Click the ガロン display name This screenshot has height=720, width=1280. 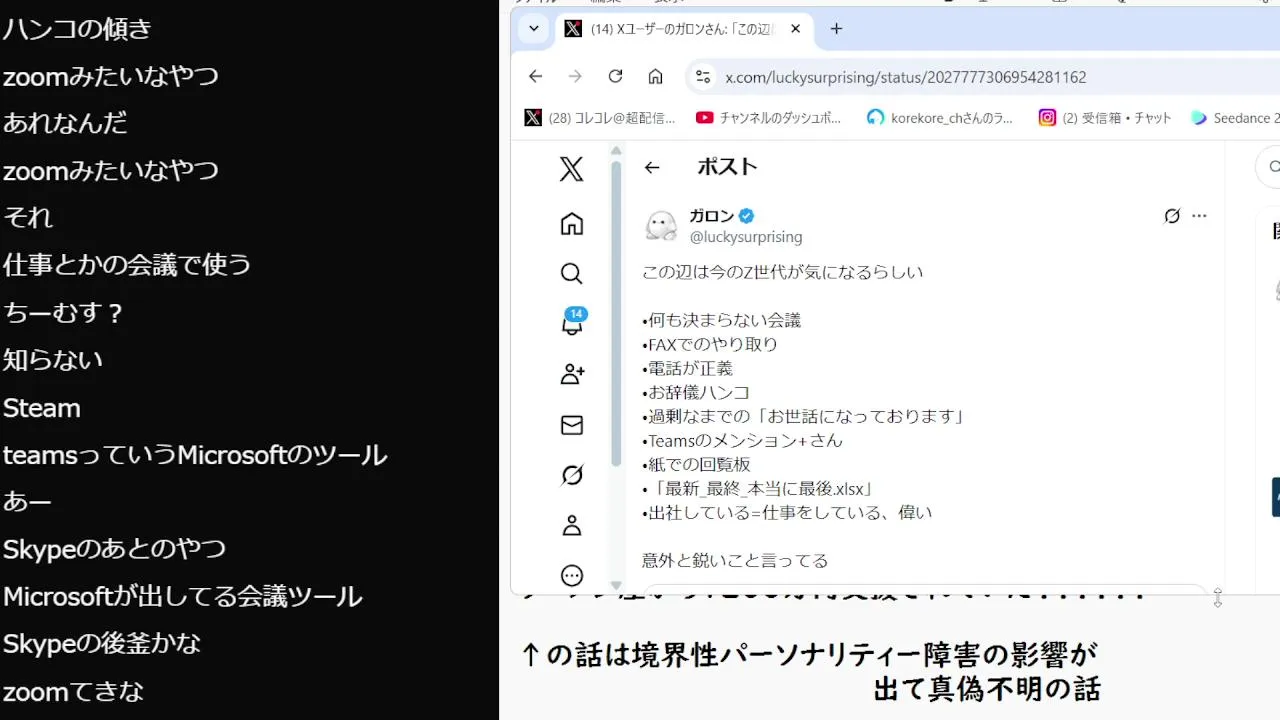tap(711, 216)
